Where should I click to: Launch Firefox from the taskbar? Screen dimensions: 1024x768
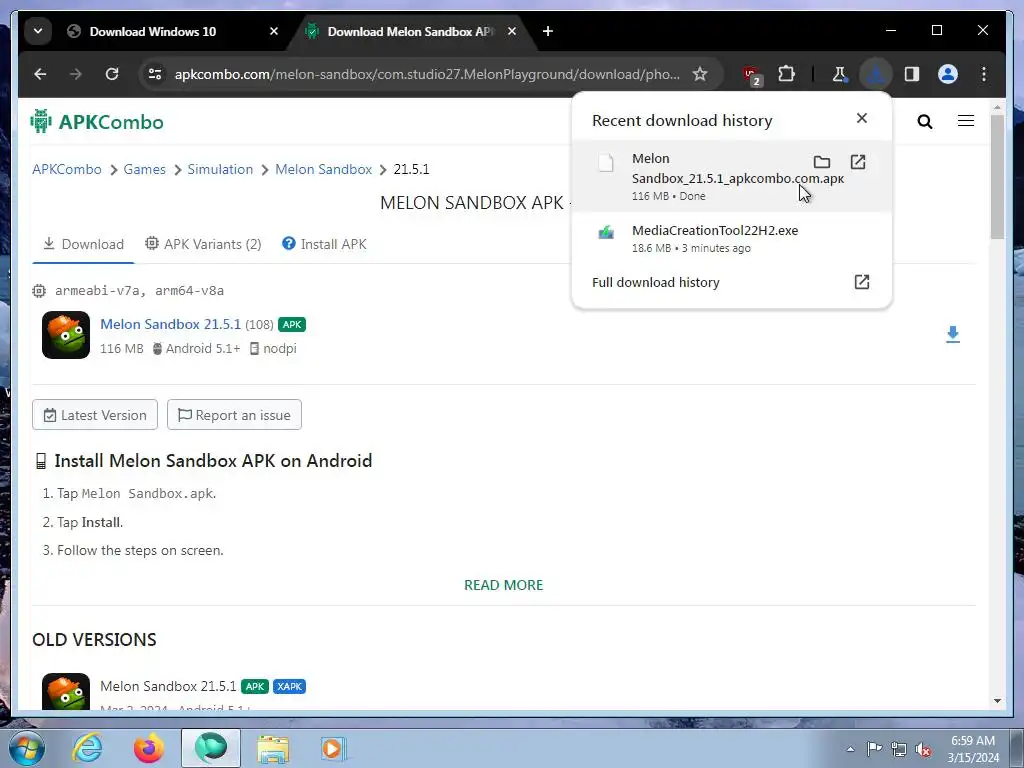(x=149, y=749)
